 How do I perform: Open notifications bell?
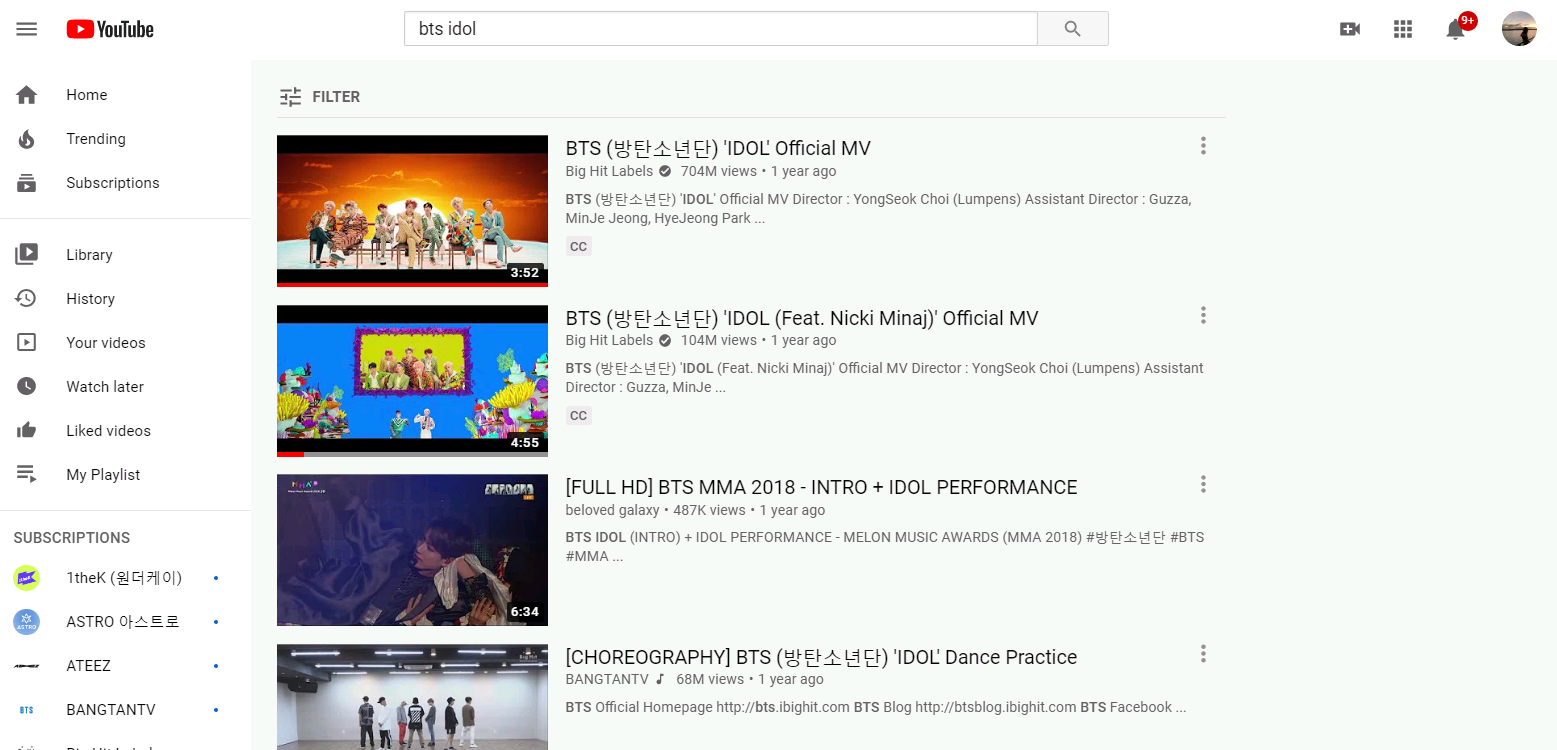pyautogui.click(x=1456, y=29)
